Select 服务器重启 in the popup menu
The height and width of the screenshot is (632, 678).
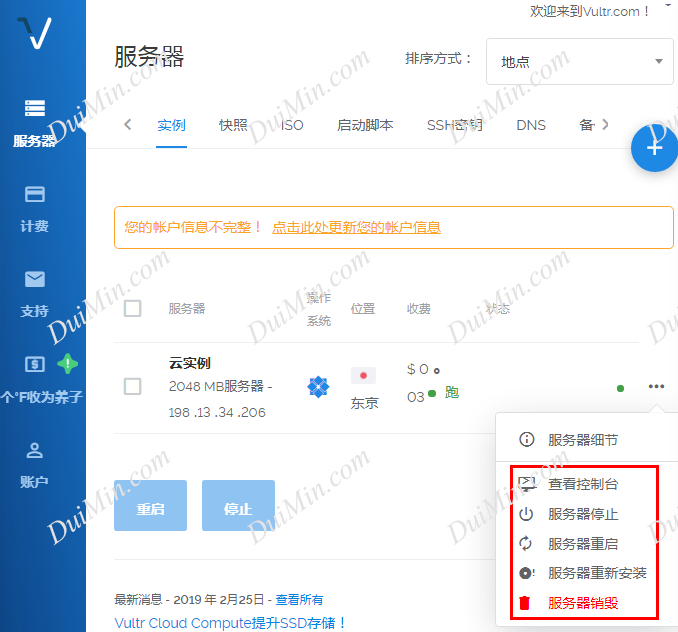click(x=583, y=543)
